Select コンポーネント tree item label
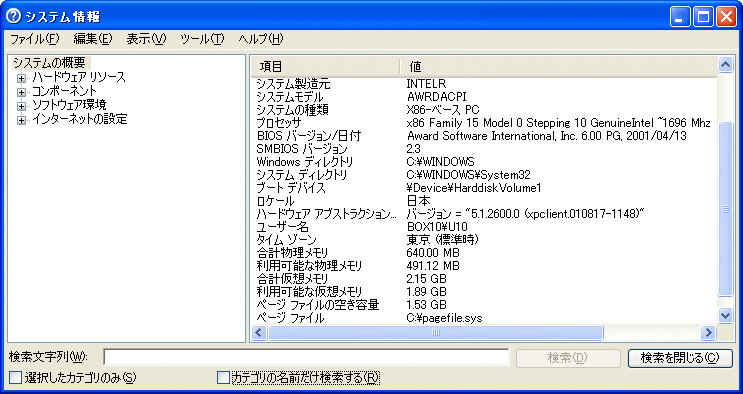The image size is (743, 394). pyautogui.click(x=64, y=91)
